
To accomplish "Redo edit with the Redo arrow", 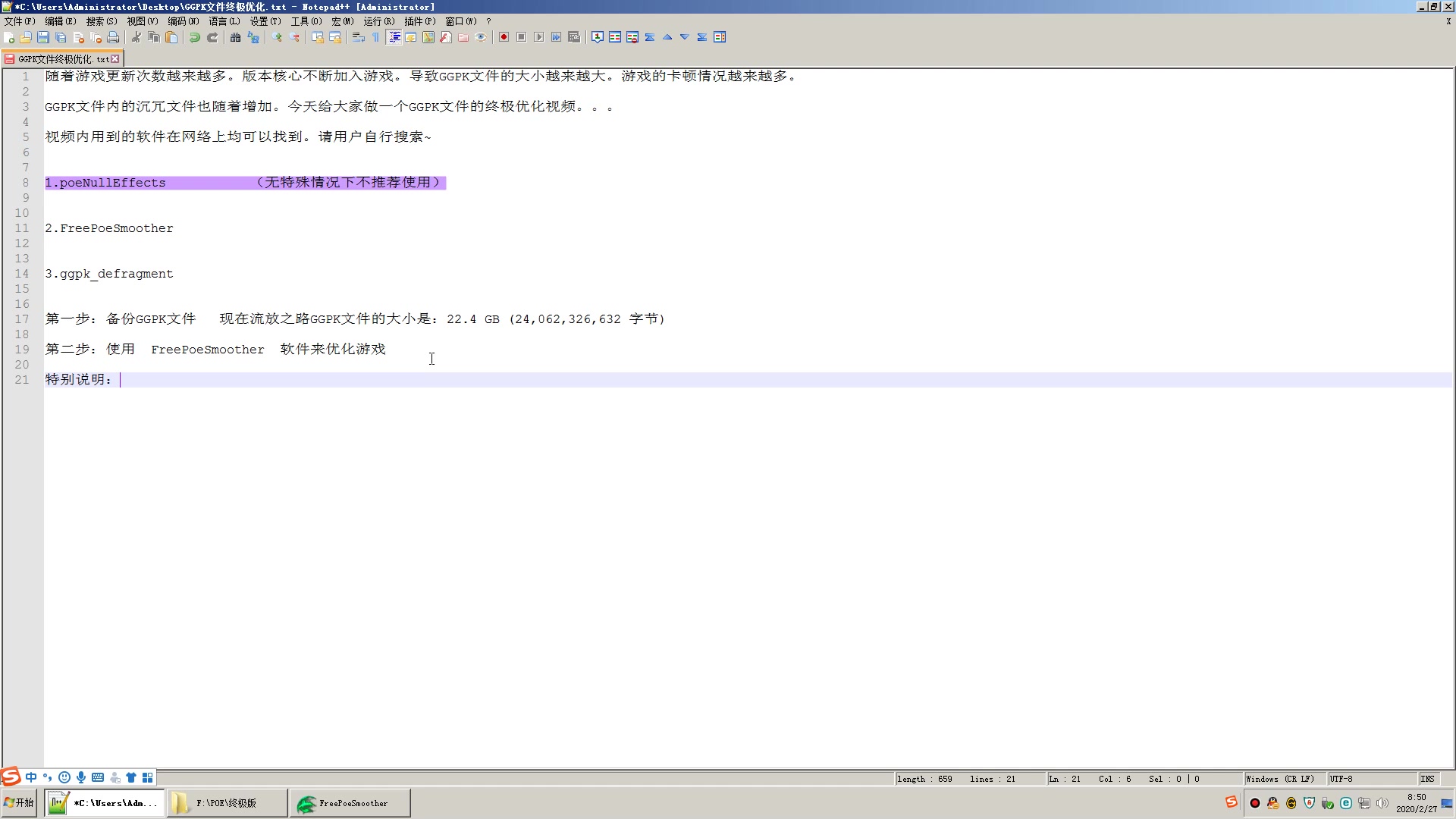I will coord(212,37).
